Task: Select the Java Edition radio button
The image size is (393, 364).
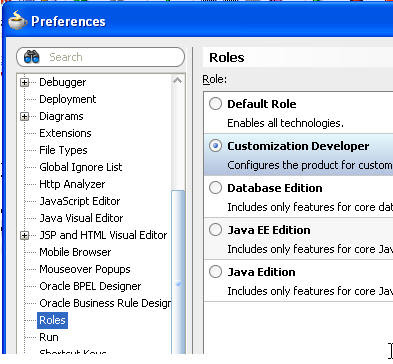Action: click(x=215, y=272)
